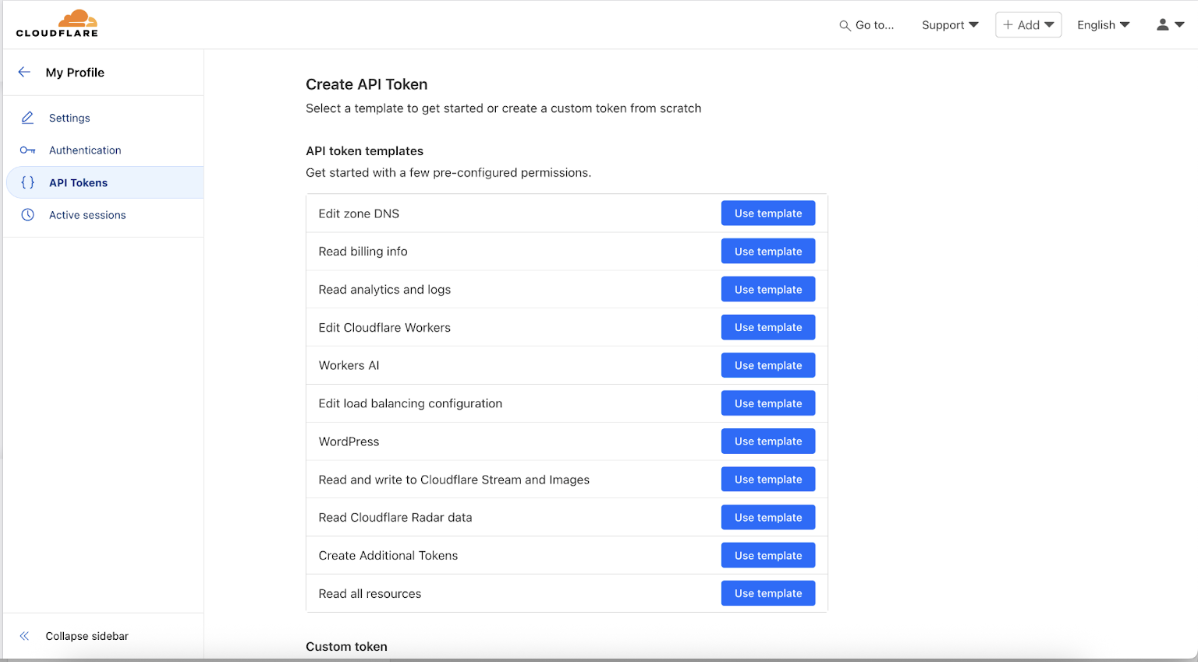Click the Go to... search icon
This screenshot has height=662, width=1198.
tap(845, 24)
